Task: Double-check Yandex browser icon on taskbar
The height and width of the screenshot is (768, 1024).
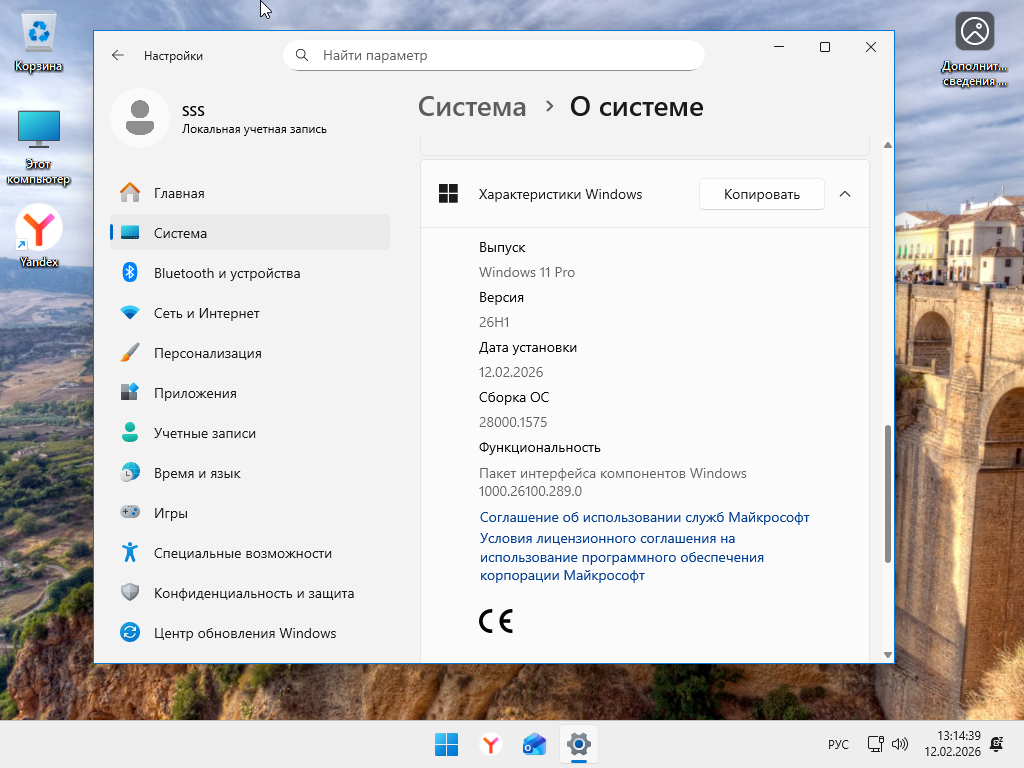Action: (490, 744)
